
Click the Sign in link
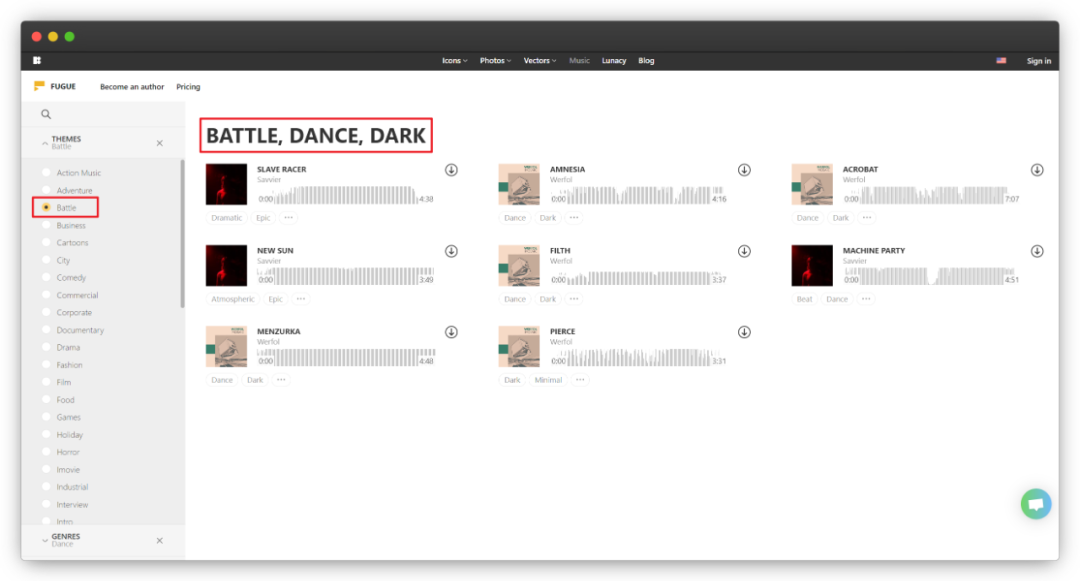(x=1039, y=61)
